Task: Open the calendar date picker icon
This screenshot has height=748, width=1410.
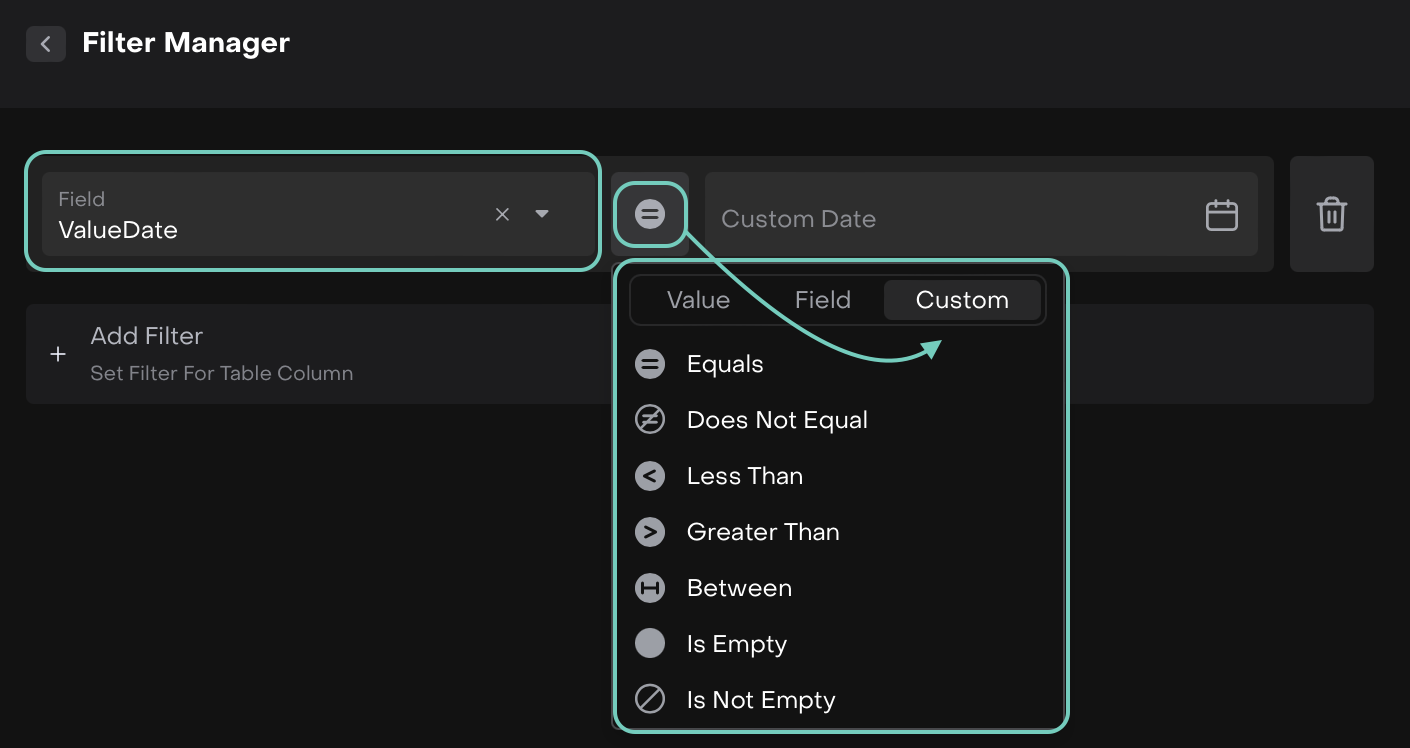Action: pyautogui.click(x=1221, y=215)
